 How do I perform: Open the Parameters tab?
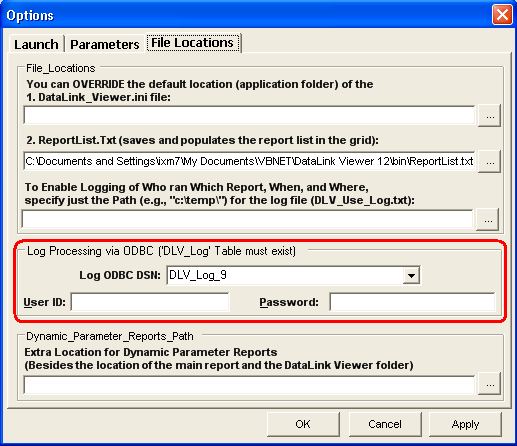click(x=105, y=44)
